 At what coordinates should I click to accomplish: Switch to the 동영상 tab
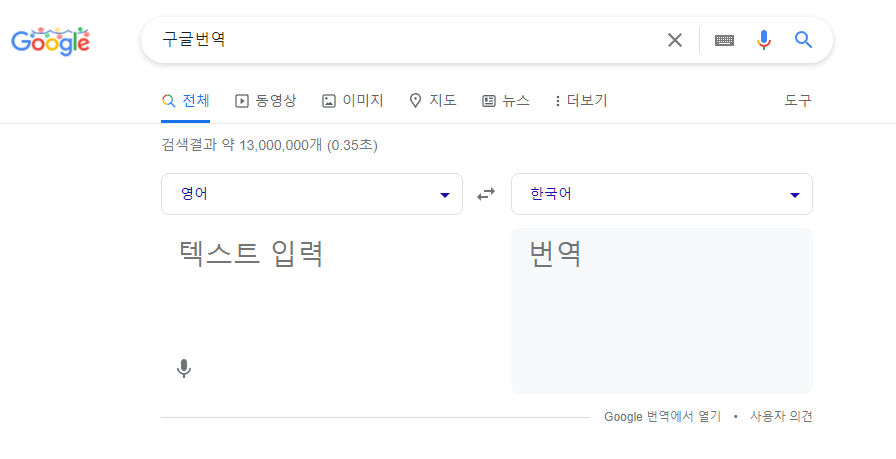coord(266,101)
